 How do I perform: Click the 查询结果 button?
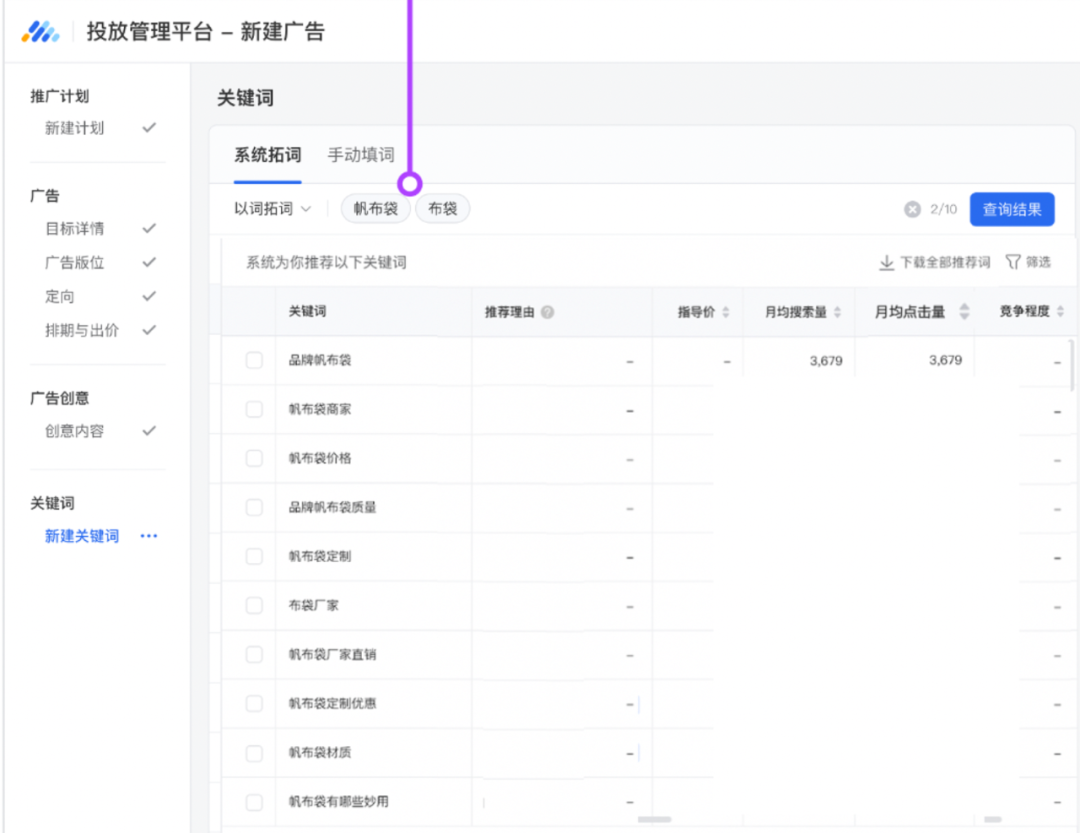click(x=1012, y=209)
